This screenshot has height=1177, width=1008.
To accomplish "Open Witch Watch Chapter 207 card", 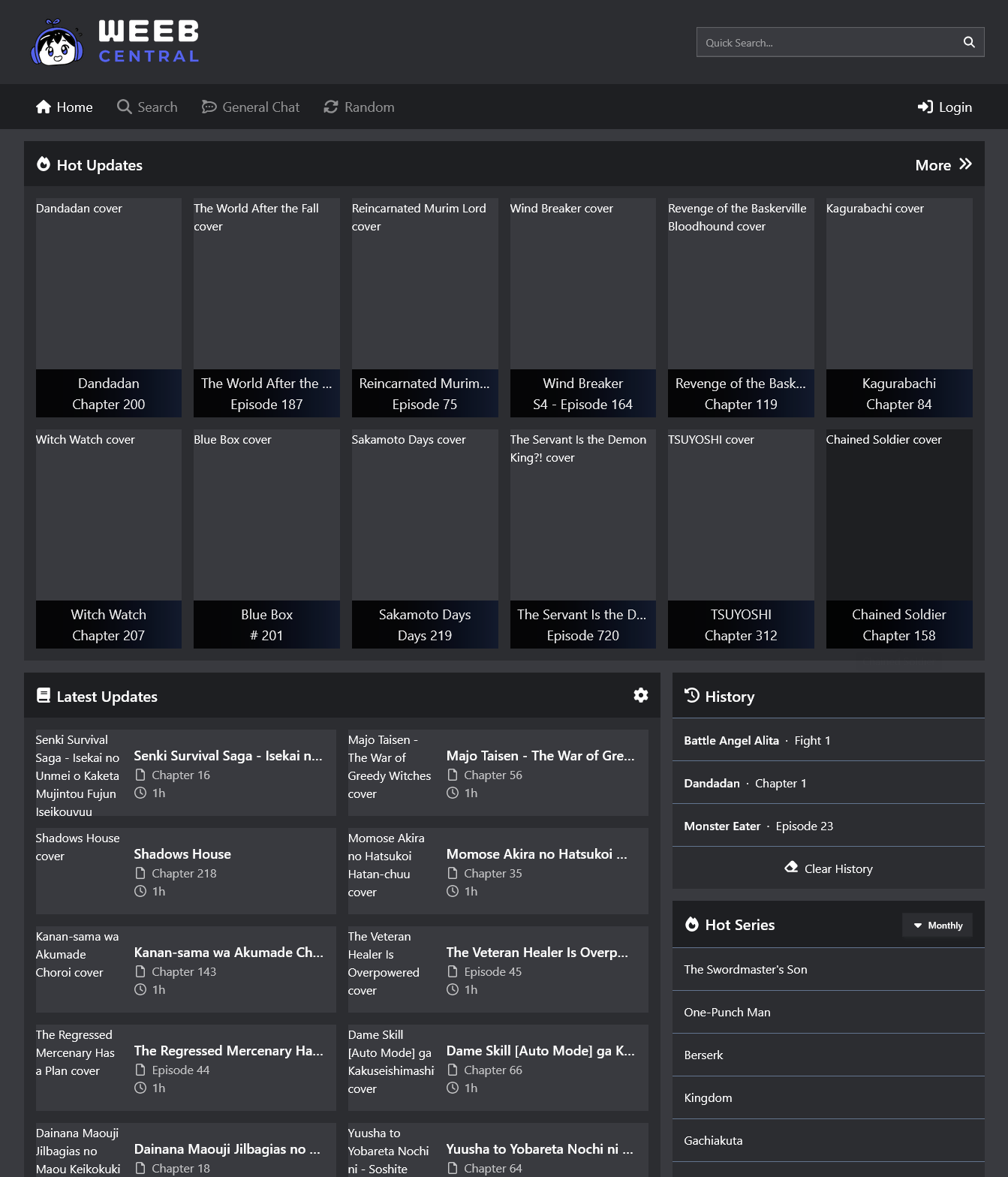I will (x=109, y=539).
